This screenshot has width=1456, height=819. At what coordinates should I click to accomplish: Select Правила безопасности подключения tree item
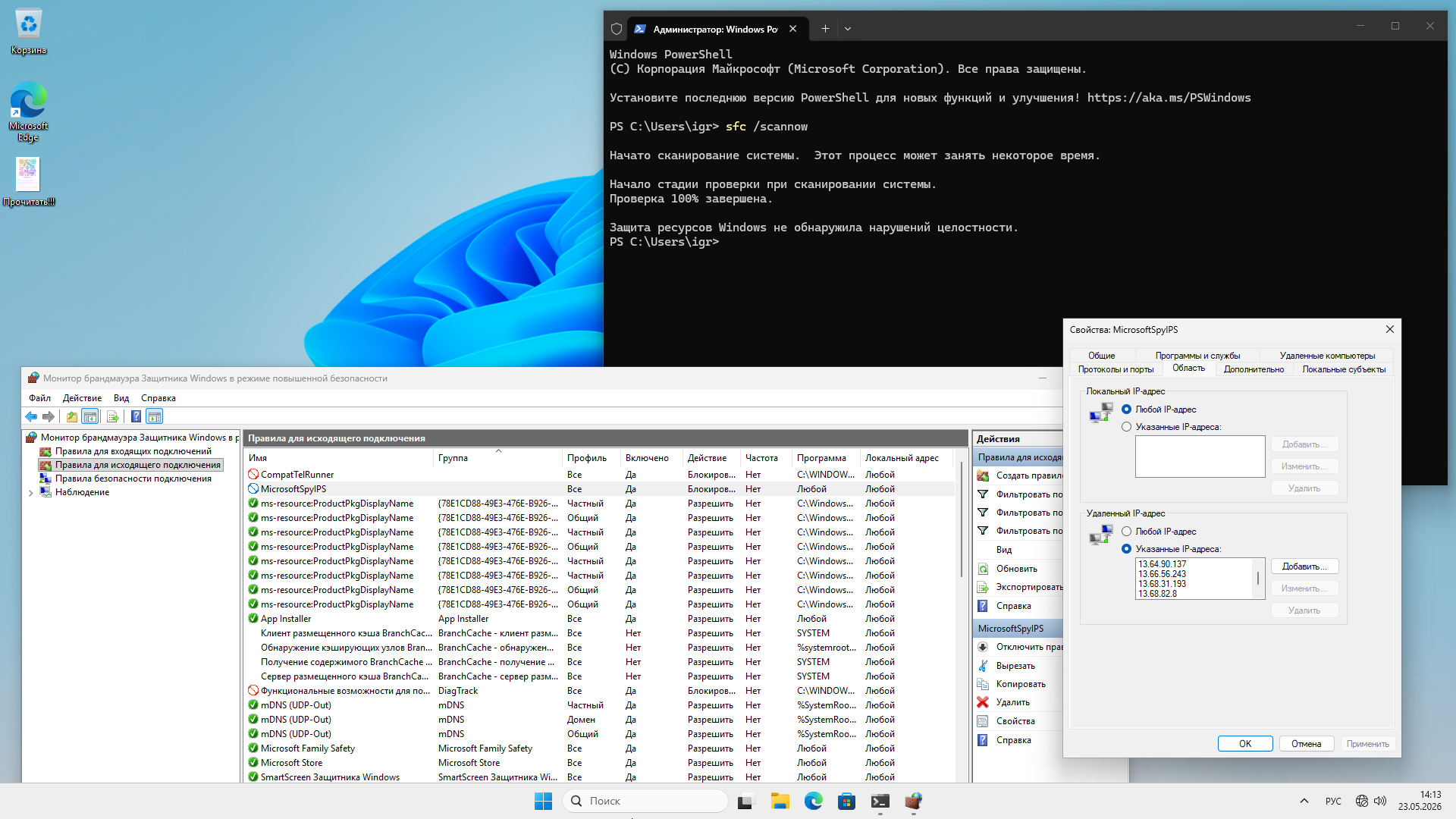point(133,479)
